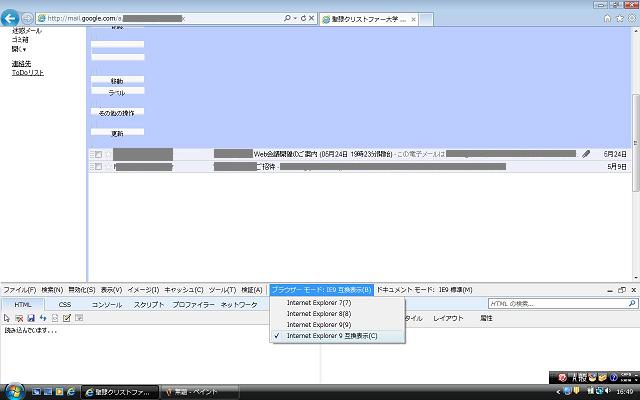Screen dimensions: 640x400
Task: Go back with the browser back arrow
Action: [x=10, y=18]
